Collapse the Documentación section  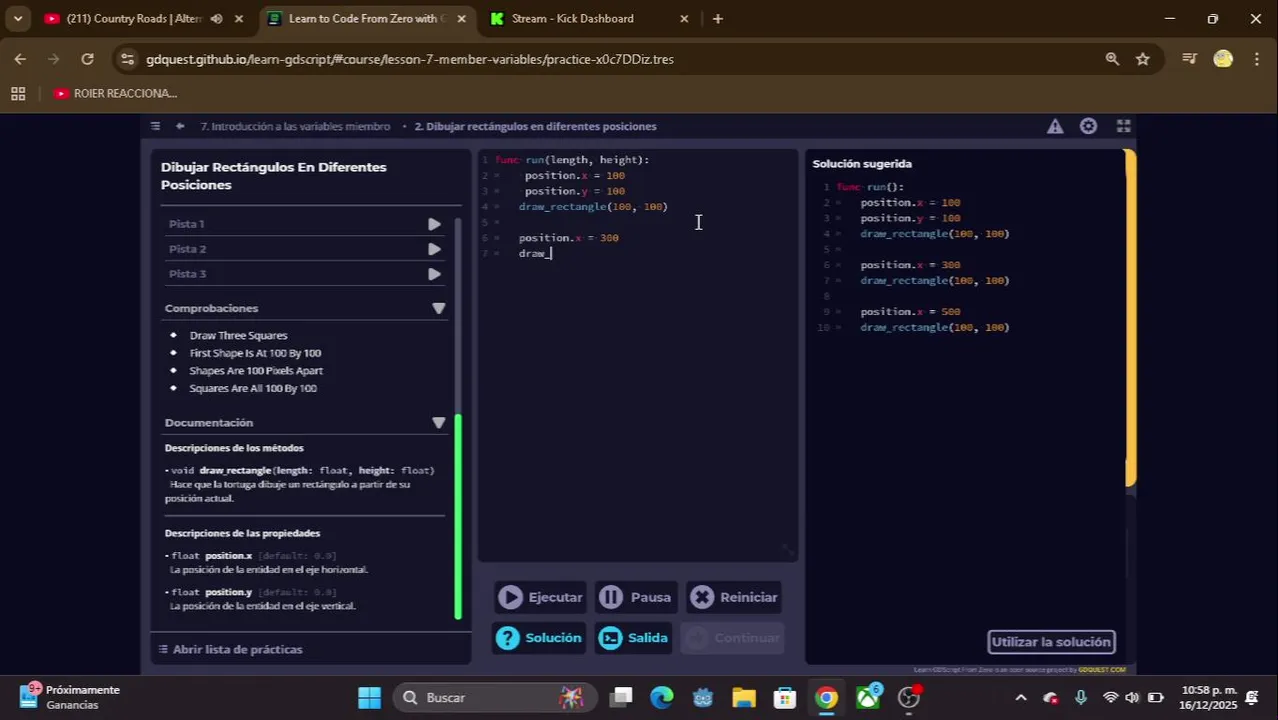point(438,423)
